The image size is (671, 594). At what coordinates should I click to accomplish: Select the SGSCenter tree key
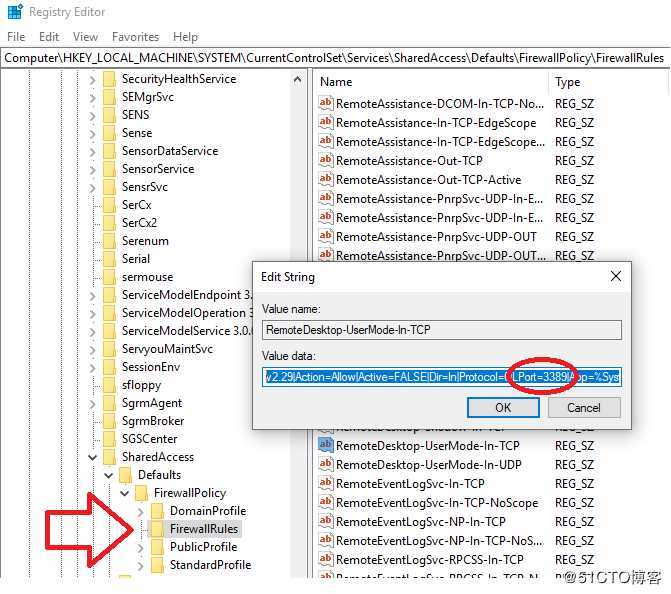149,439
